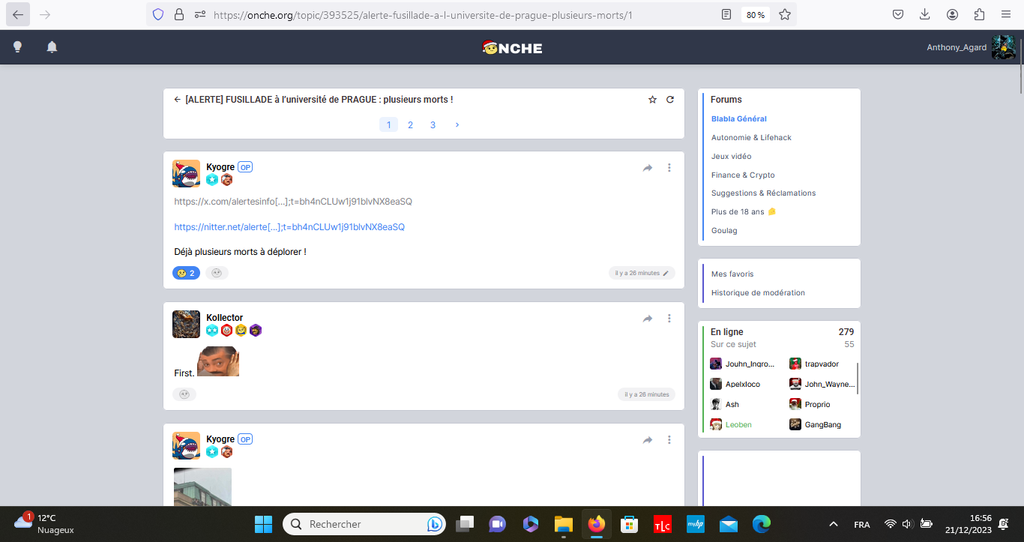Click share arrow on Kollector's post
Image resolution: width=1024 pixels, height=542 pixels.
click(x=648, y=318)
